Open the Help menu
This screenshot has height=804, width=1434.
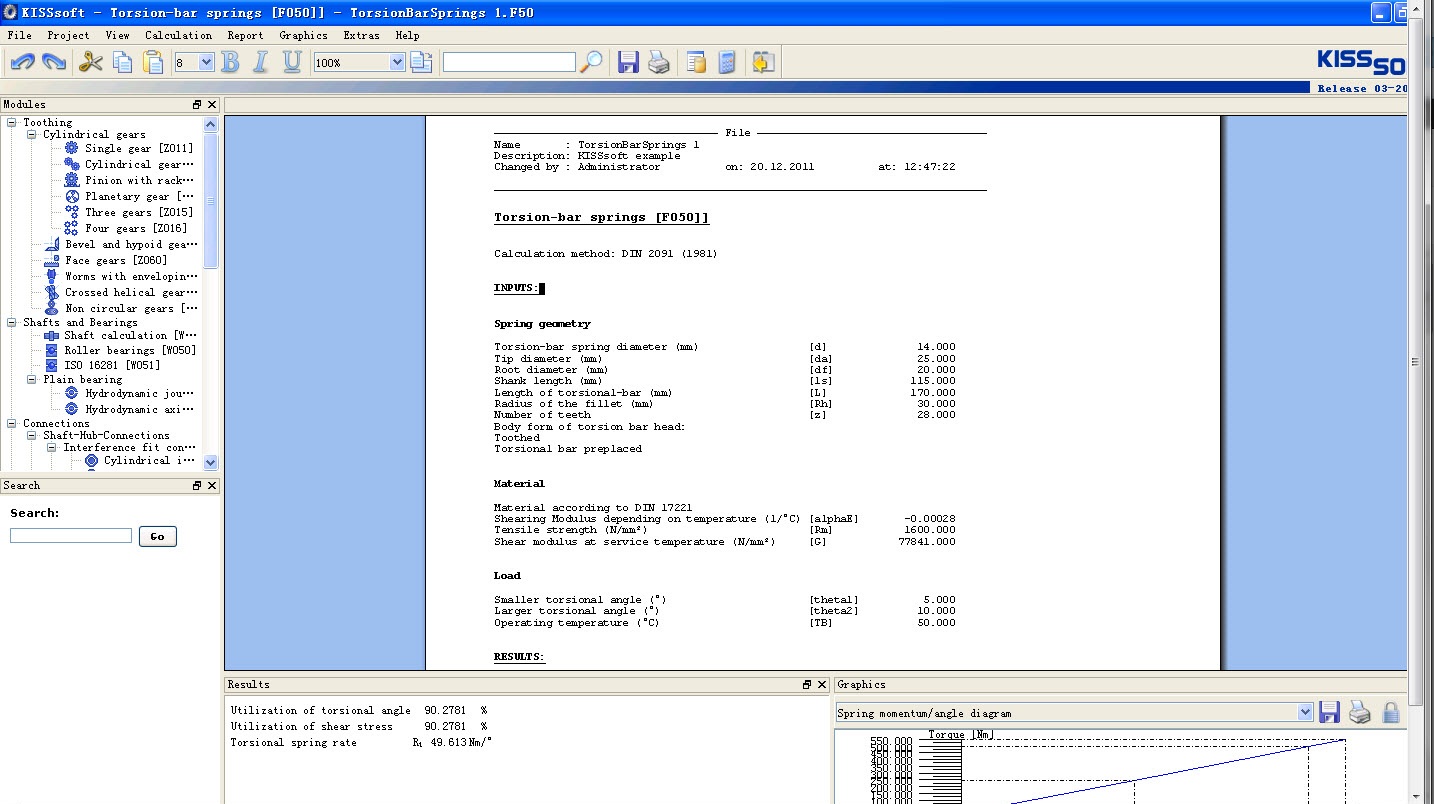(x=407, y=35)
